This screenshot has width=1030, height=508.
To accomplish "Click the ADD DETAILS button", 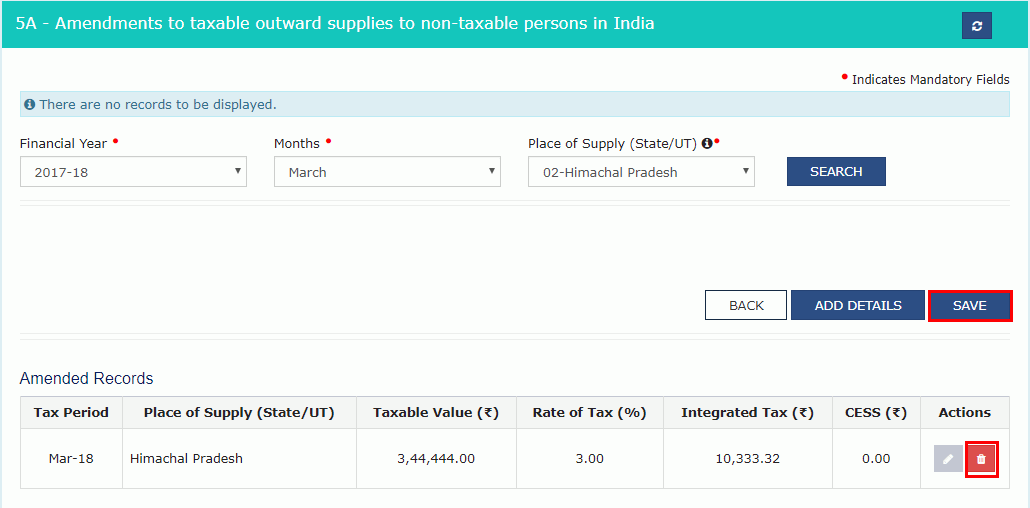I will point(857,305).
